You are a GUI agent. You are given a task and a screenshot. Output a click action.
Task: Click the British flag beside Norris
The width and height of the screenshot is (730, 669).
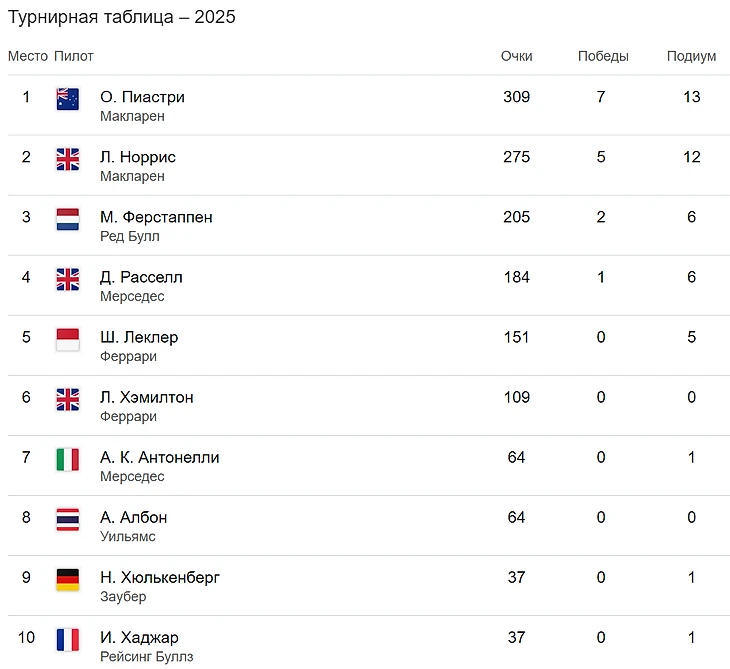[68, 159]
